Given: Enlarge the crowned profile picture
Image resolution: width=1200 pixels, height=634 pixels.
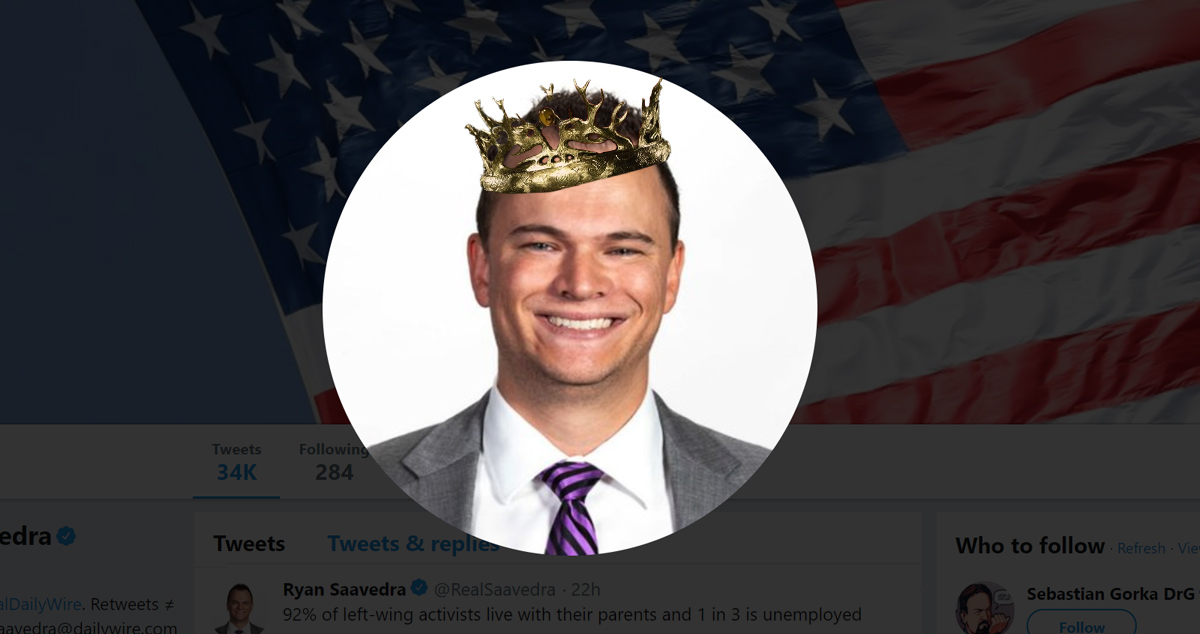Looking at the screenshot, I should click(x=569, y=308).
